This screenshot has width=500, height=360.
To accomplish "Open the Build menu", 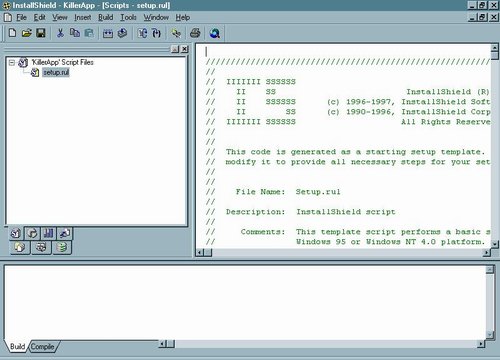I will click(105, 17).
